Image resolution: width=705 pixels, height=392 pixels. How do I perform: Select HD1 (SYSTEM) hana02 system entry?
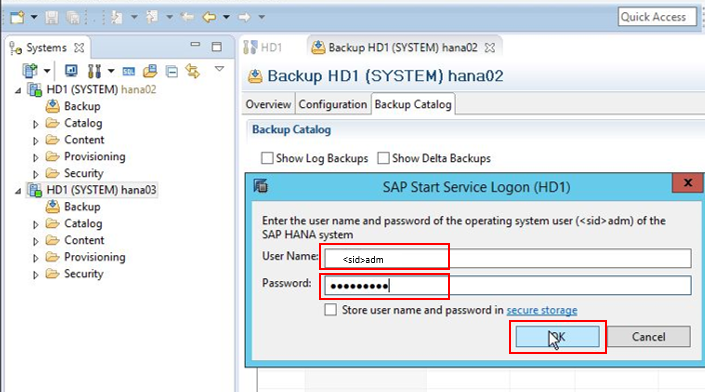tap(101, 89)
